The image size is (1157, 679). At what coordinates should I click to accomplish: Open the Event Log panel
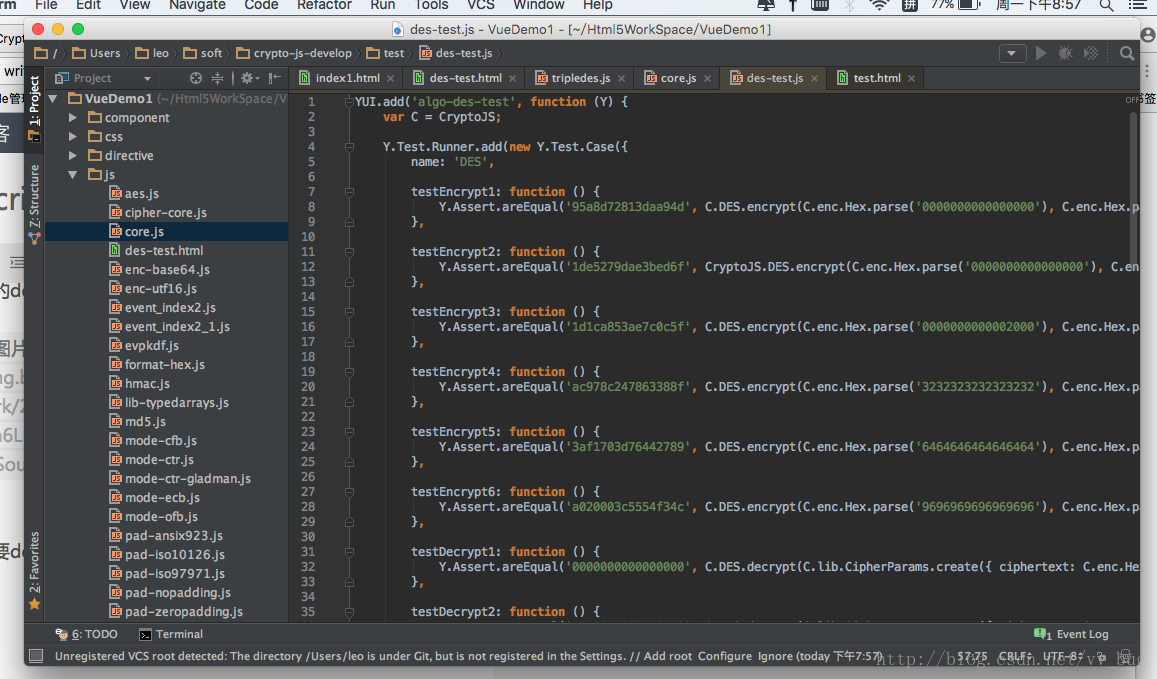[x=1071, y=634]
